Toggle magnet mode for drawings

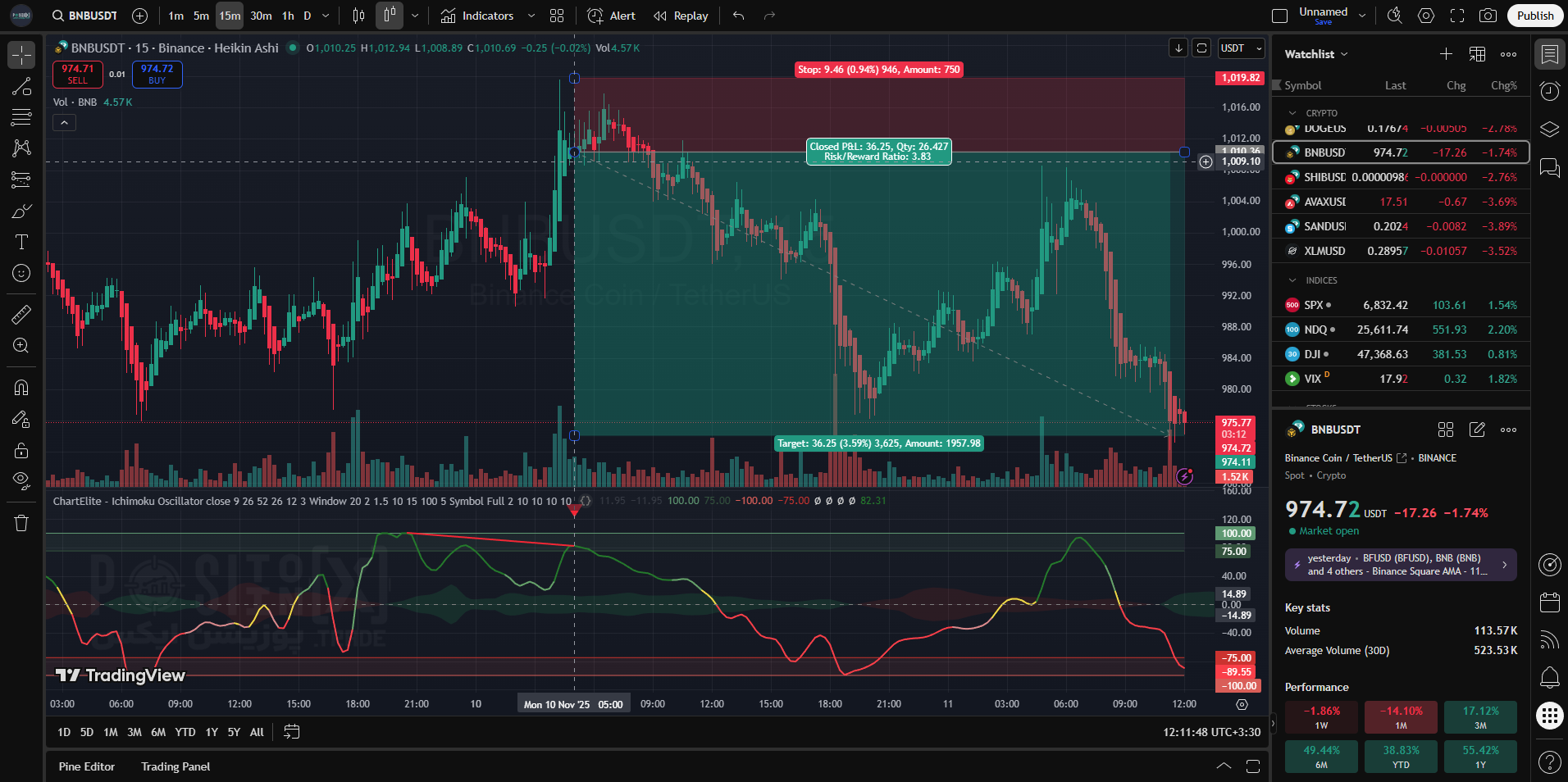click(21, 388)
